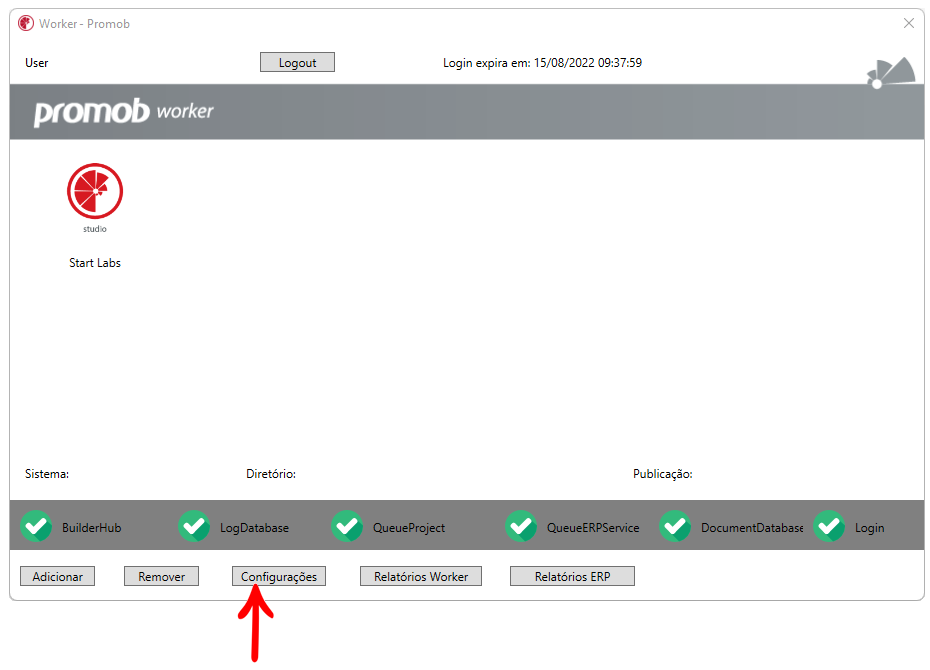
Task: Click the Promob logo in title bar
Action: (26, 24)
